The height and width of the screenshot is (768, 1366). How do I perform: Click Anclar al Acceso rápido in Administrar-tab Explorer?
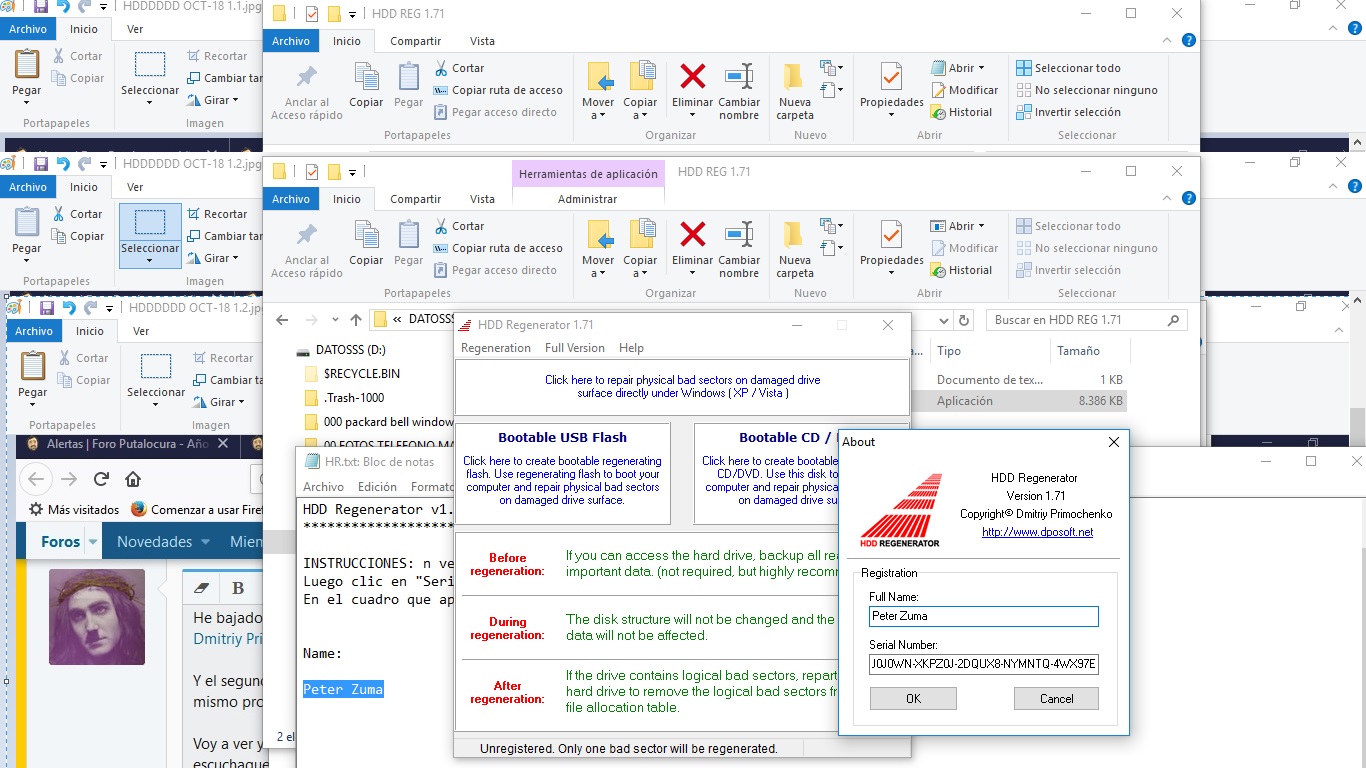[307, 250]
